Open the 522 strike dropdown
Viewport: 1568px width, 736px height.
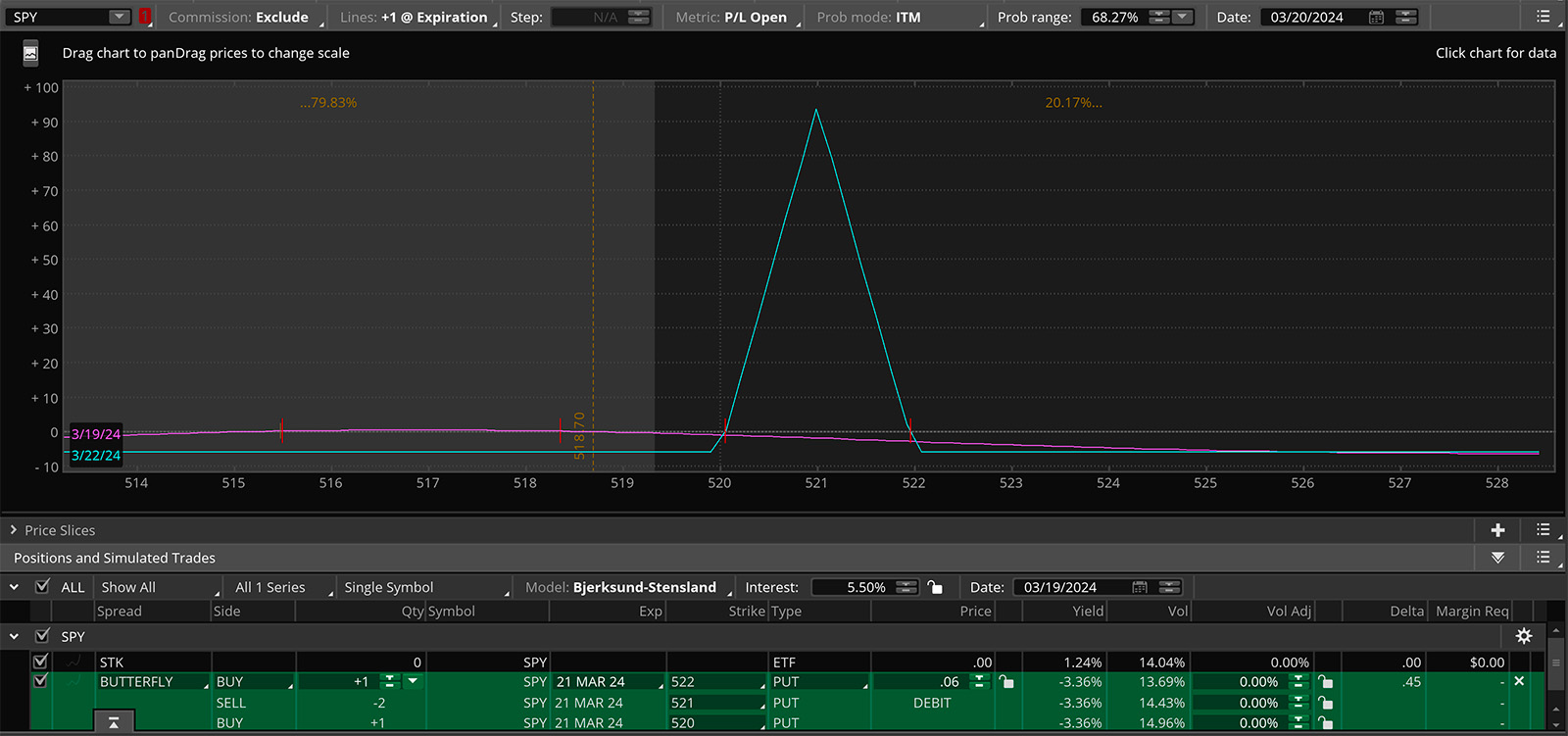[717, 681]
